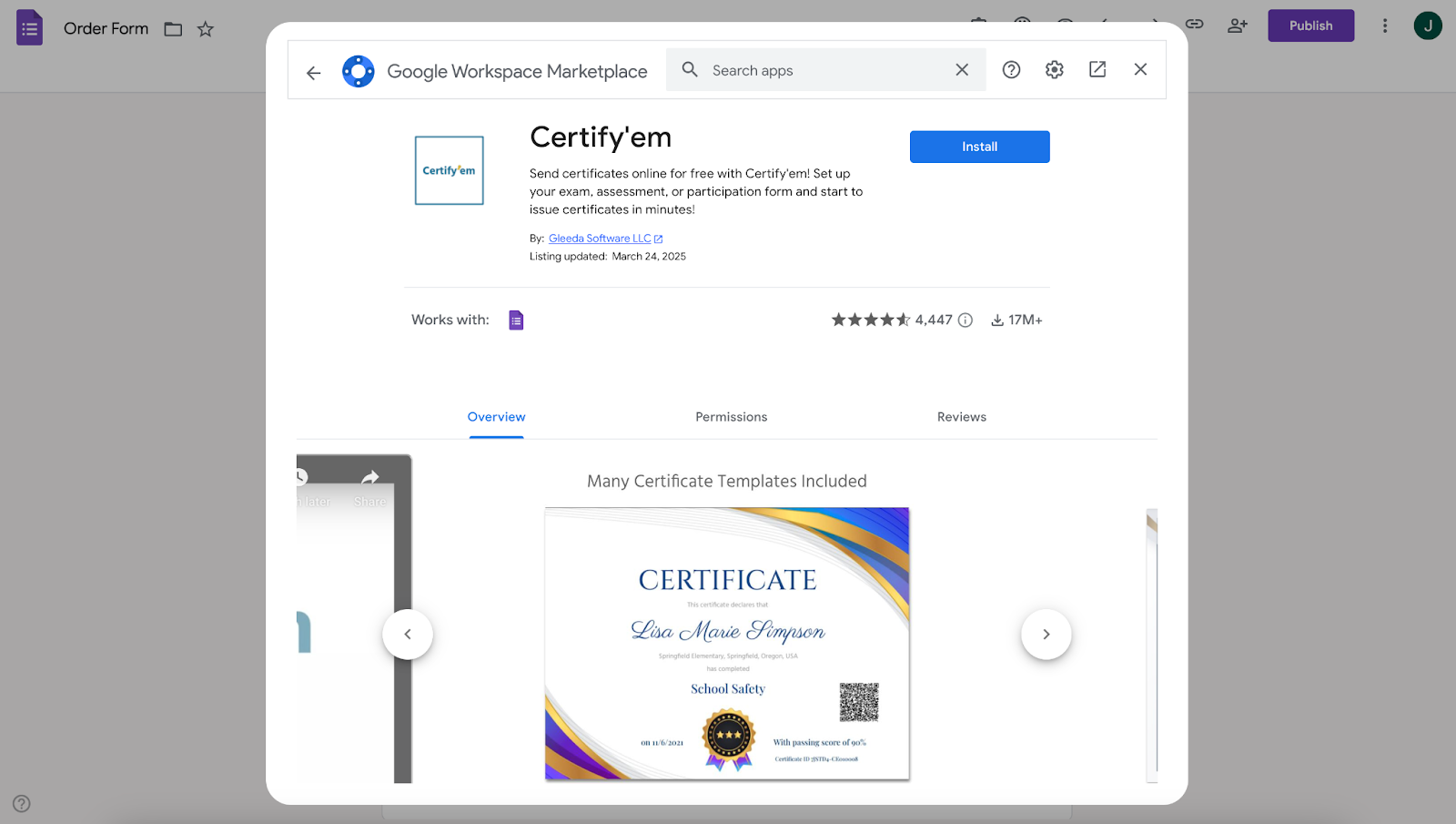
Task: Star the Order Form document
Action: coord(206,29)
